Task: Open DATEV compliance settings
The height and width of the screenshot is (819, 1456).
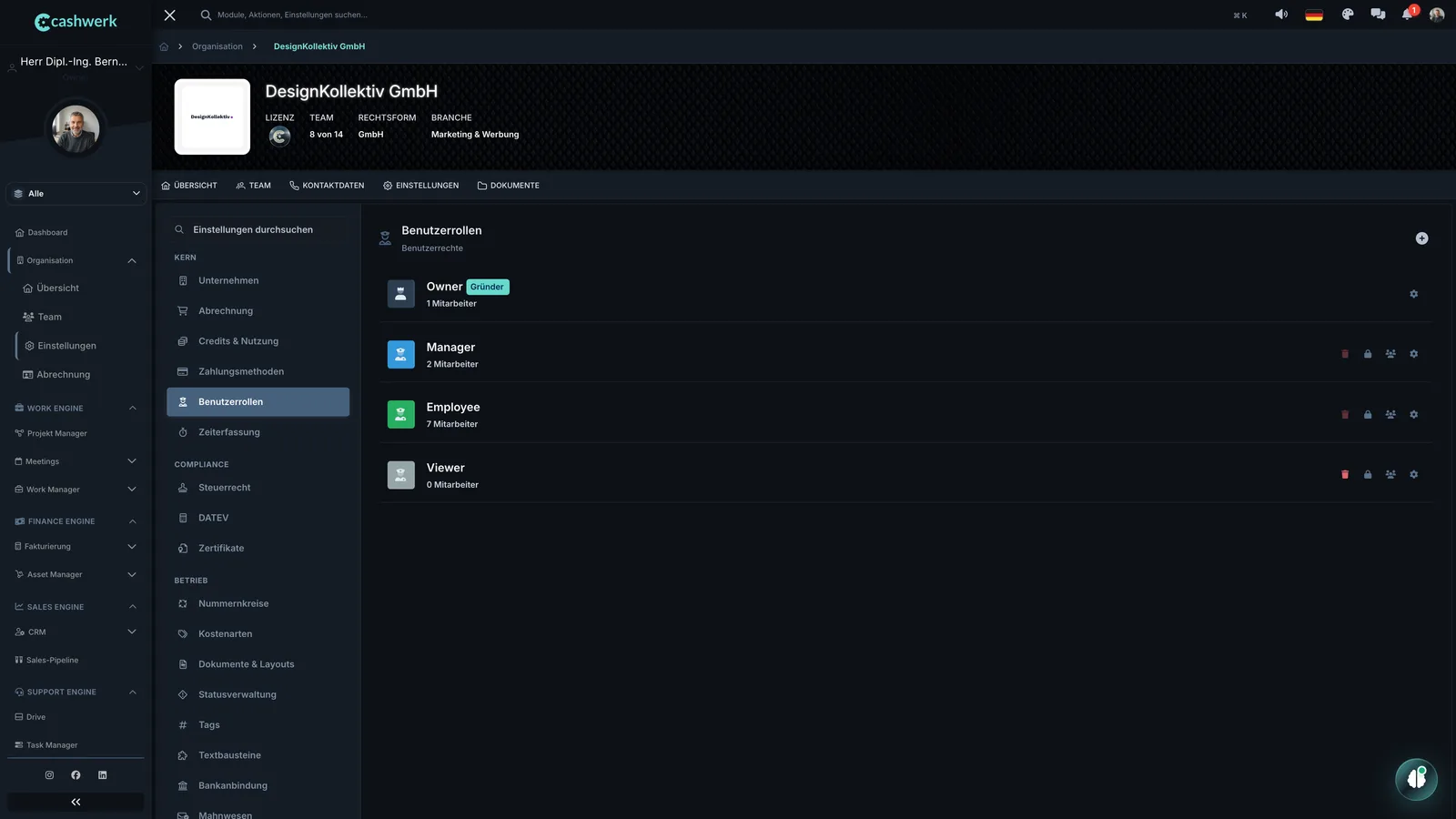Action: click(x=258, y=518)
